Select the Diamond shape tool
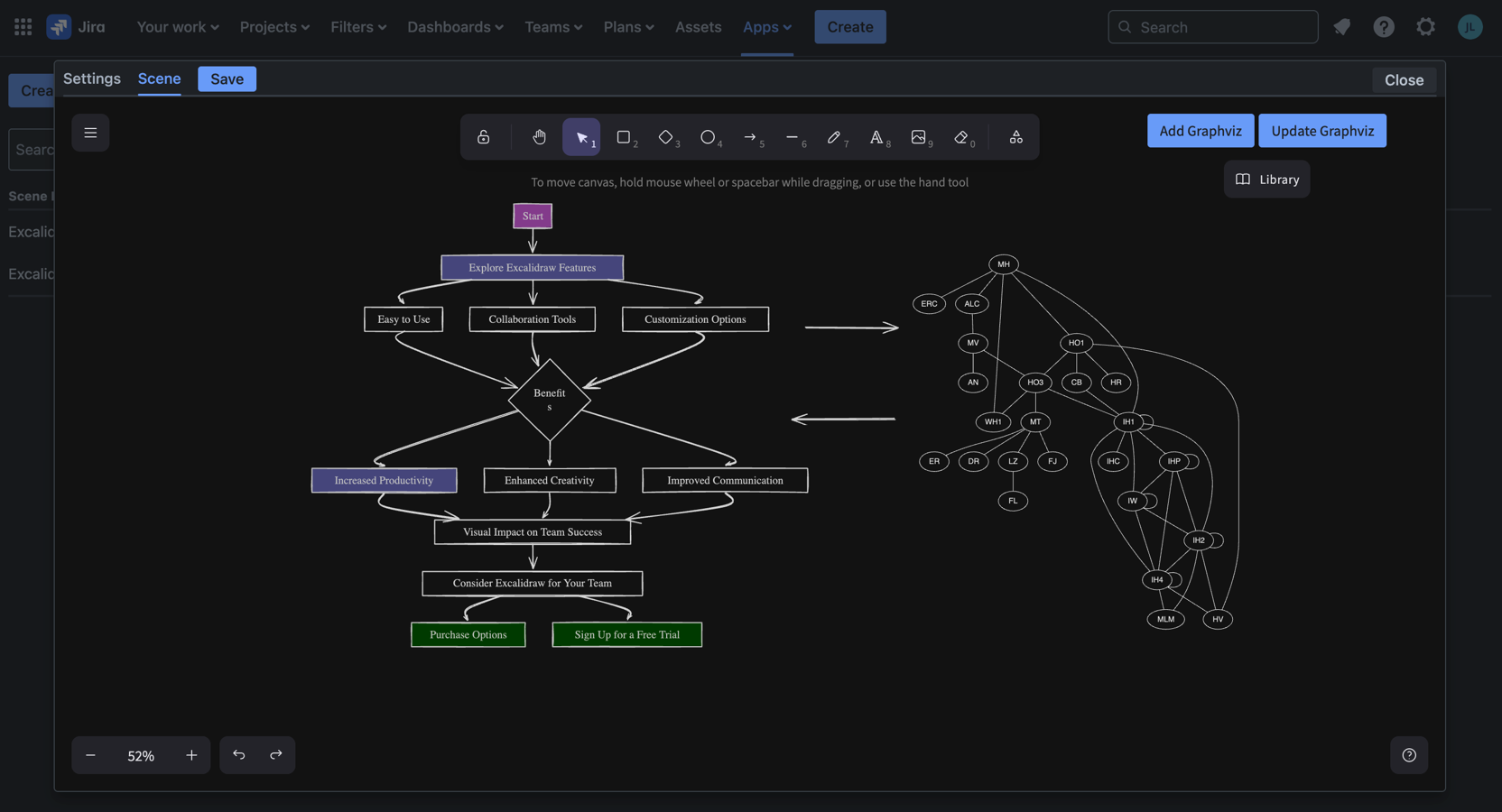The height and width of the screenshot is (812, 1502). point(666,137)
